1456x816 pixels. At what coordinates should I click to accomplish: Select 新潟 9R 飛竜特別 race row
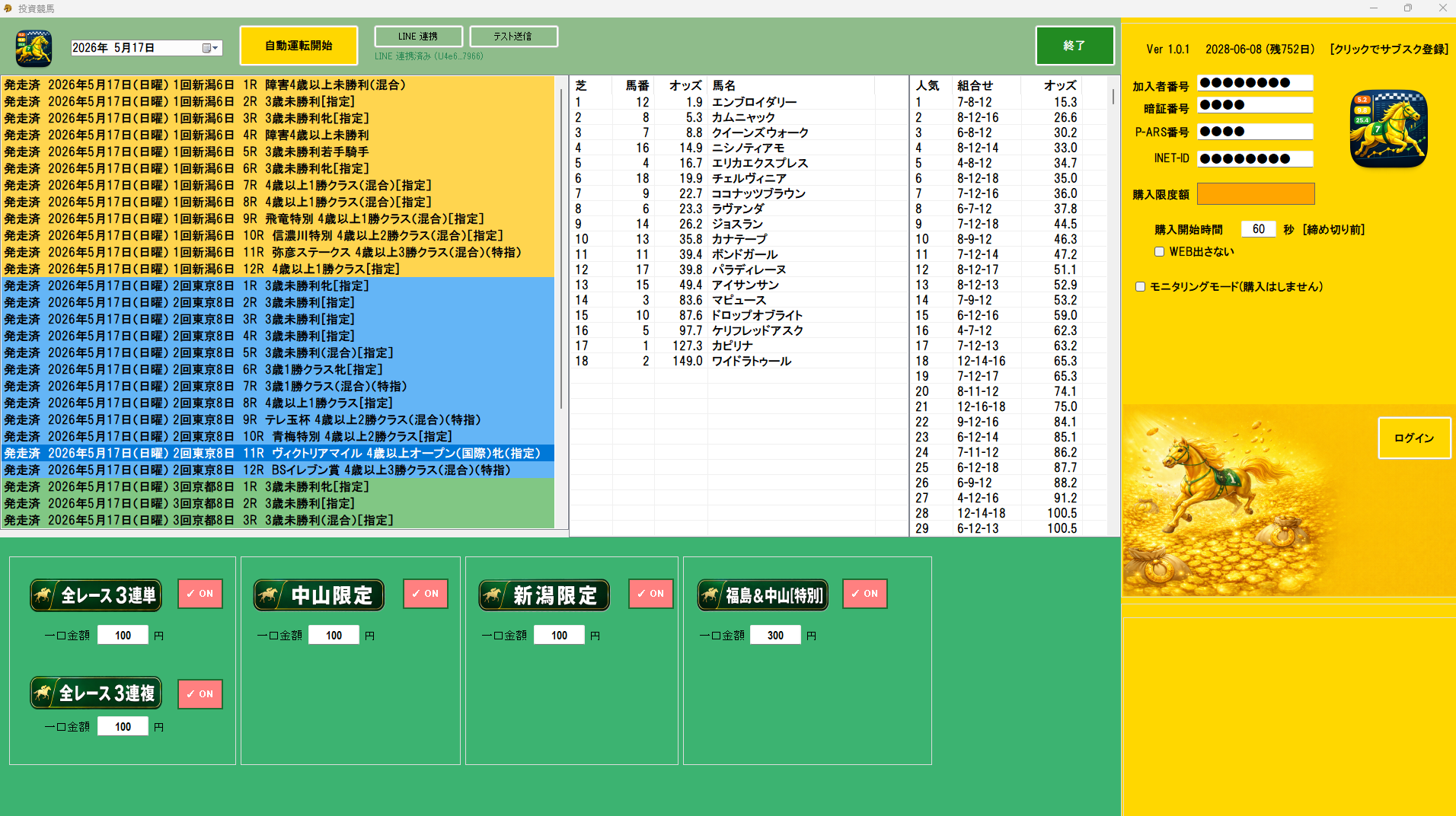tap(277, 219)
